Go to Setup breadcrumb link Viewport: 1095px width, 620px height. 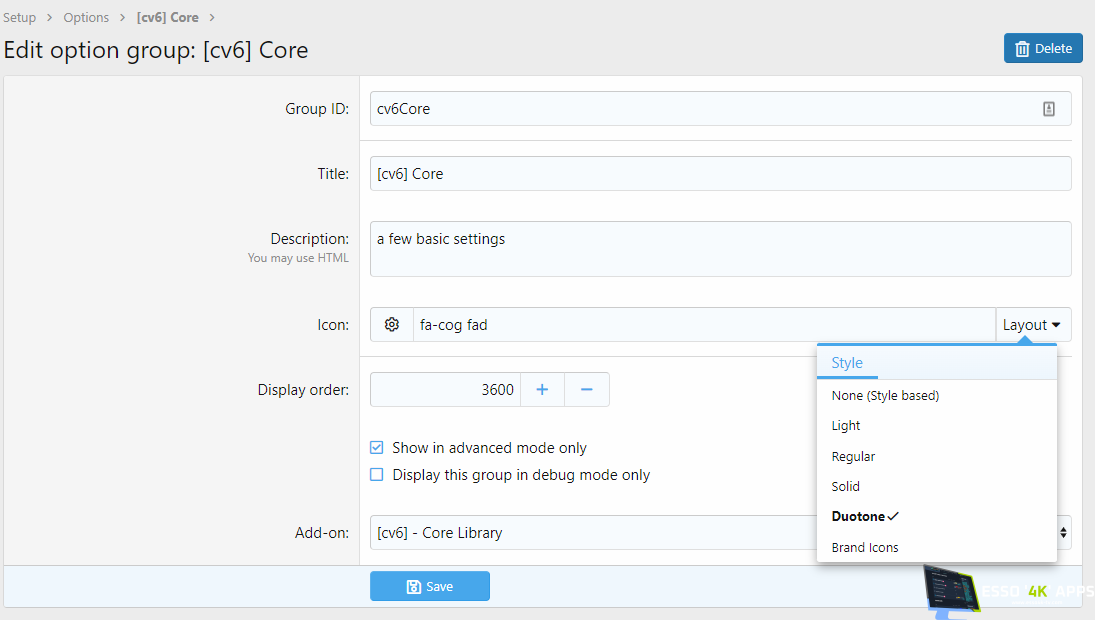pyautogui.click(x=20, y=18)
